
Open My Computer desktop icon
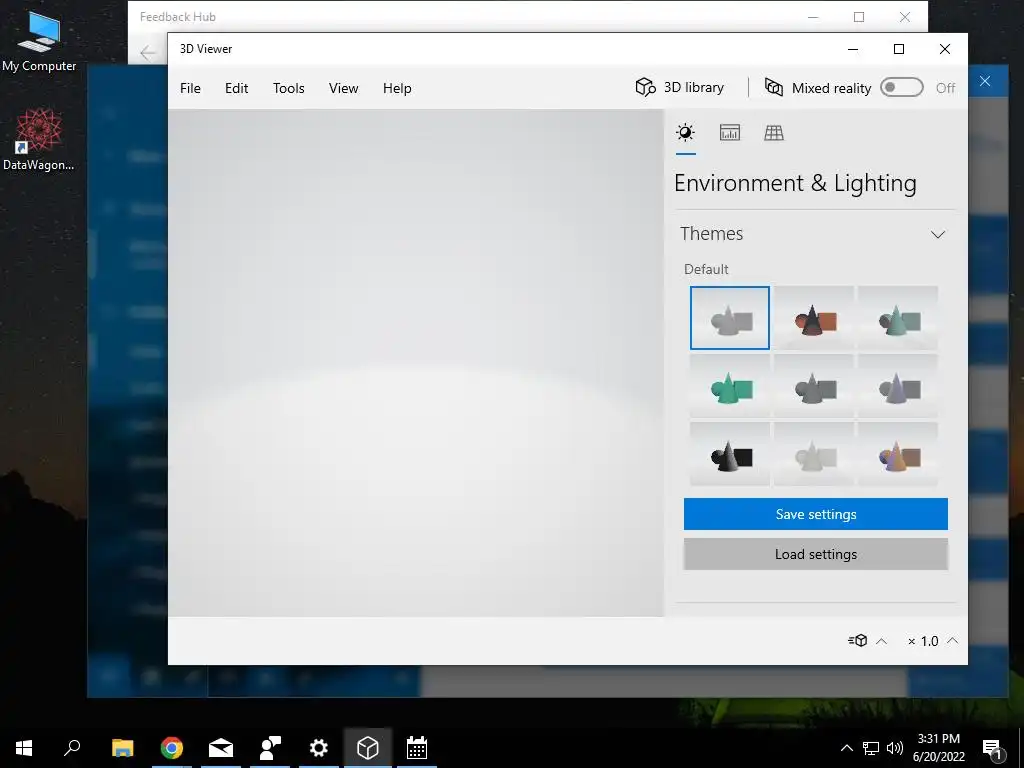[39, 40]
